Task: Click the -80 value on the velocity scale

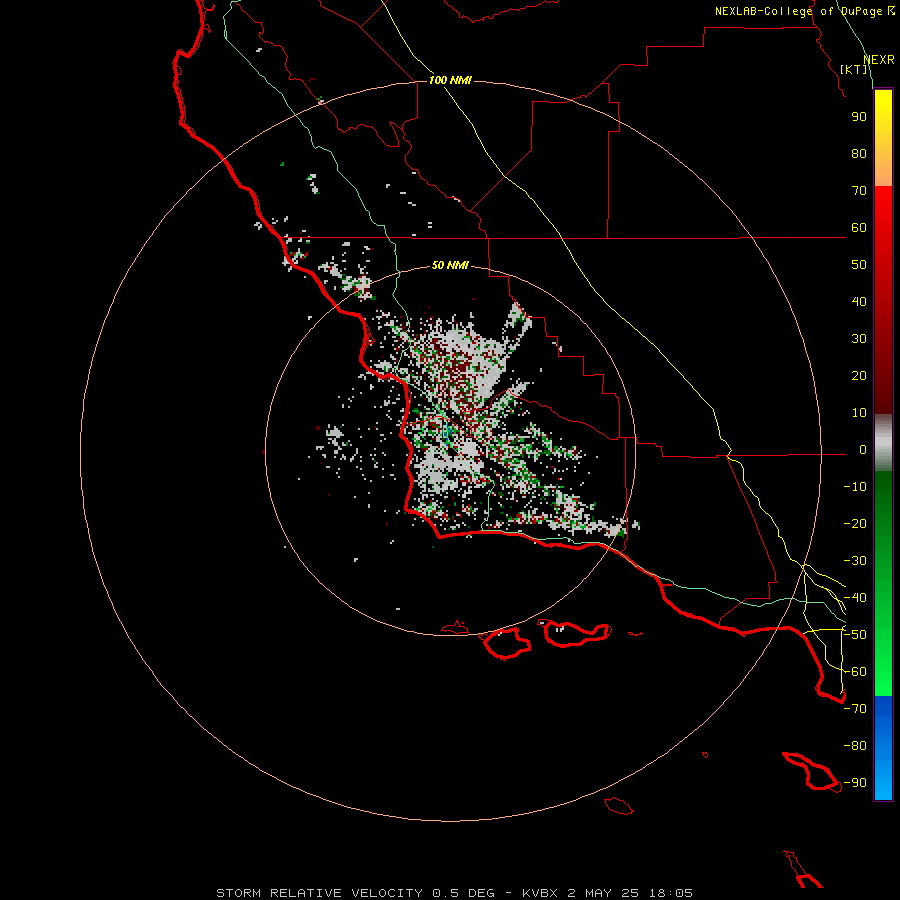Action: (855, 746)
